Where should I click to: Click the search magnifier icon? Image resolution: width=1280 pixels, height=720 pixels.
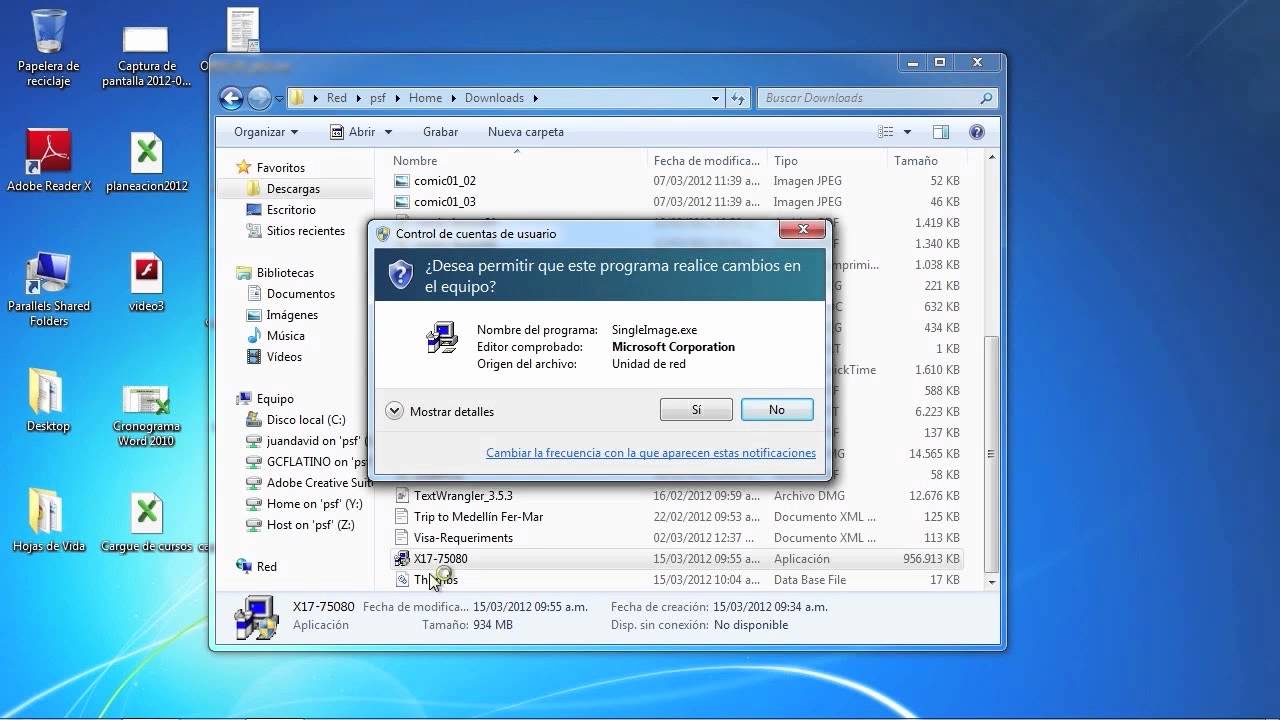(986, 98)
